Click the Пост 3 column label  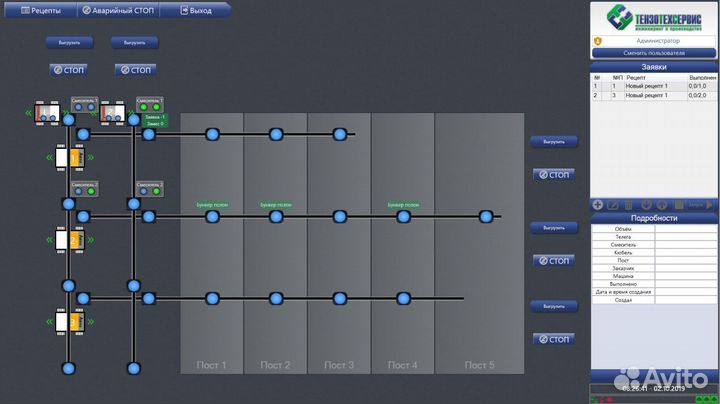pos(339,365)
